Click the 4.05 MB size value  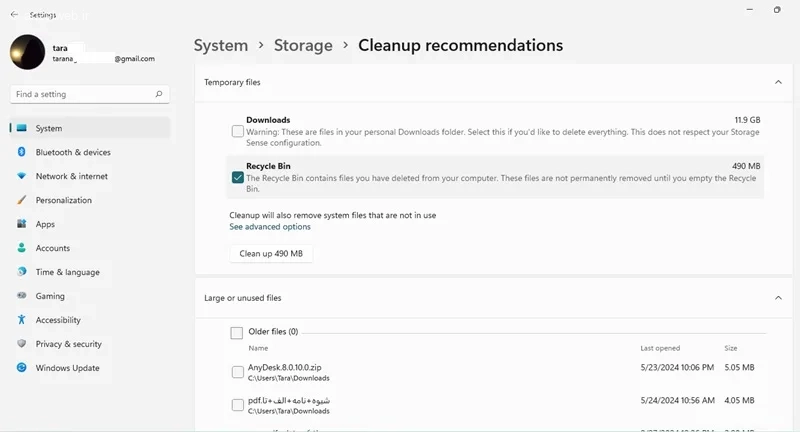tap(739, 400)
